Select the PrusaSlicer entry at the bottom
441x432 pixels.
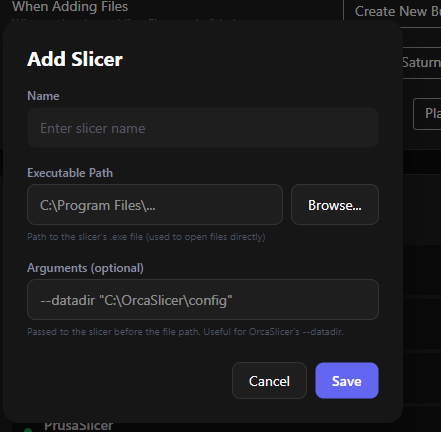pos(79,426)
